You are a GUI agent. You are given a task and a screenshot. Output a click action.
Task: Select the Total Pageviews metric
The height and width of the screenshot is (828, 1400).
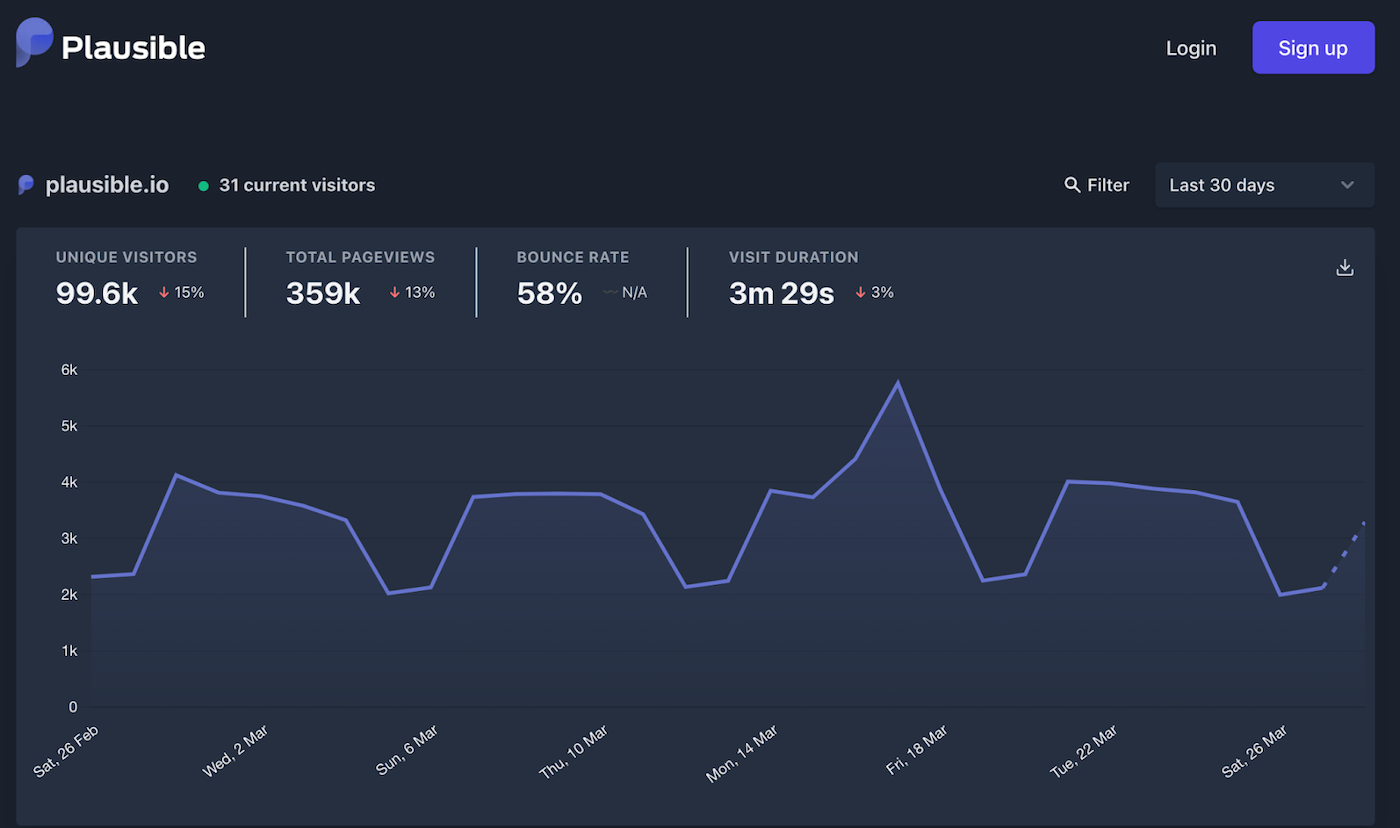361,257
